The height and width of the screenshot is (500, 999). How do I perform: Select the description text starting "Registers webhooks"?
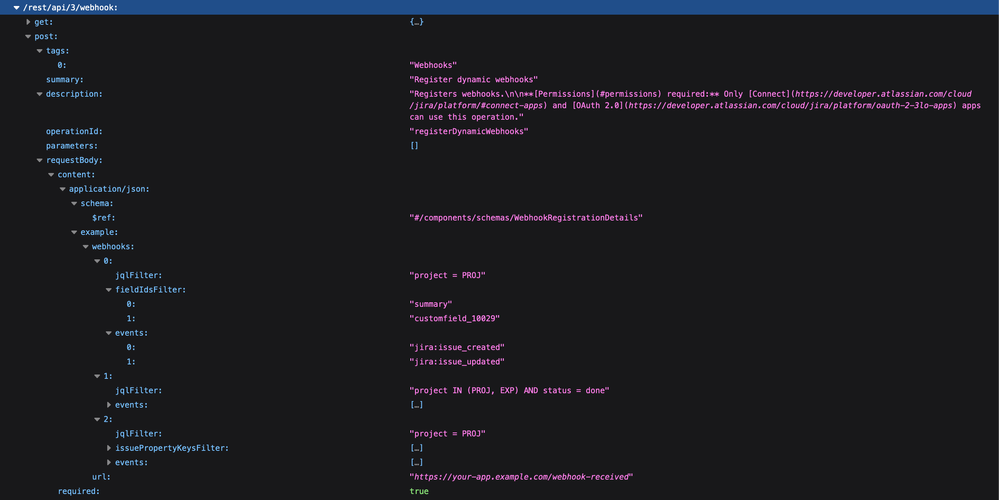(695, 106)
